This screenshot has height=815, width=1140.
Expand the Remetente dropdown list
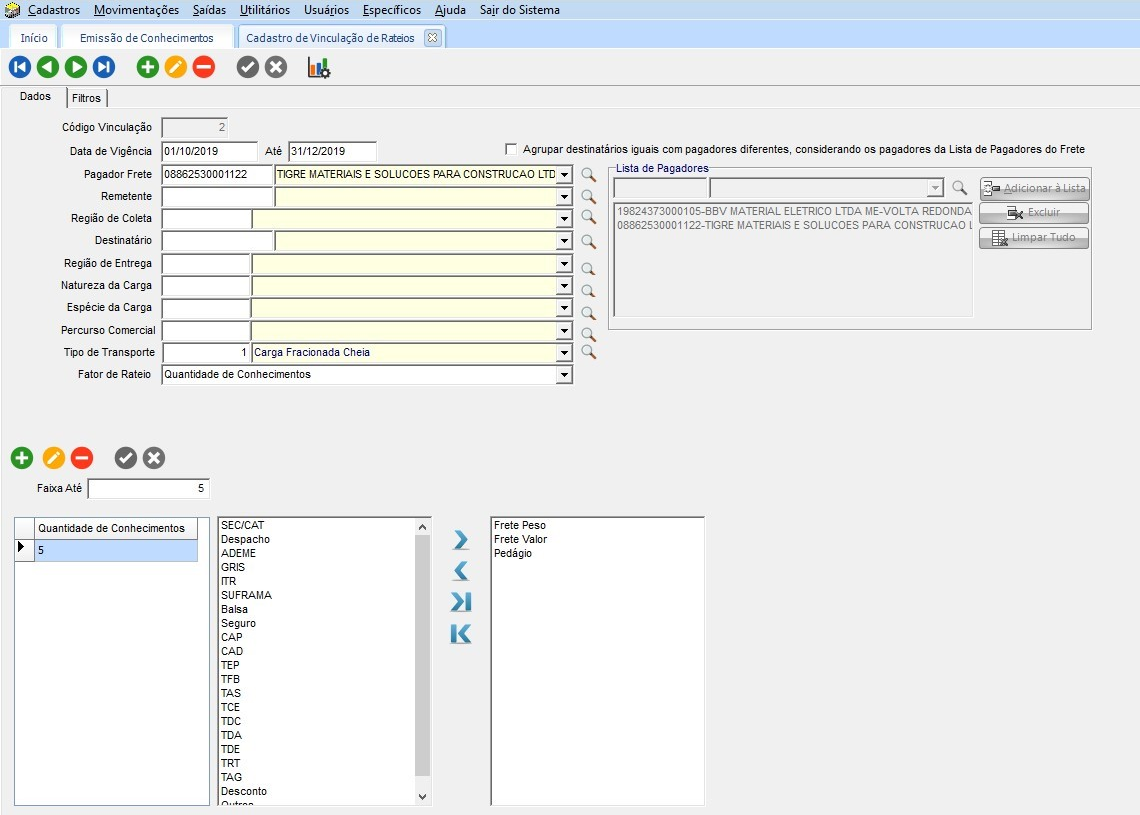564,197
